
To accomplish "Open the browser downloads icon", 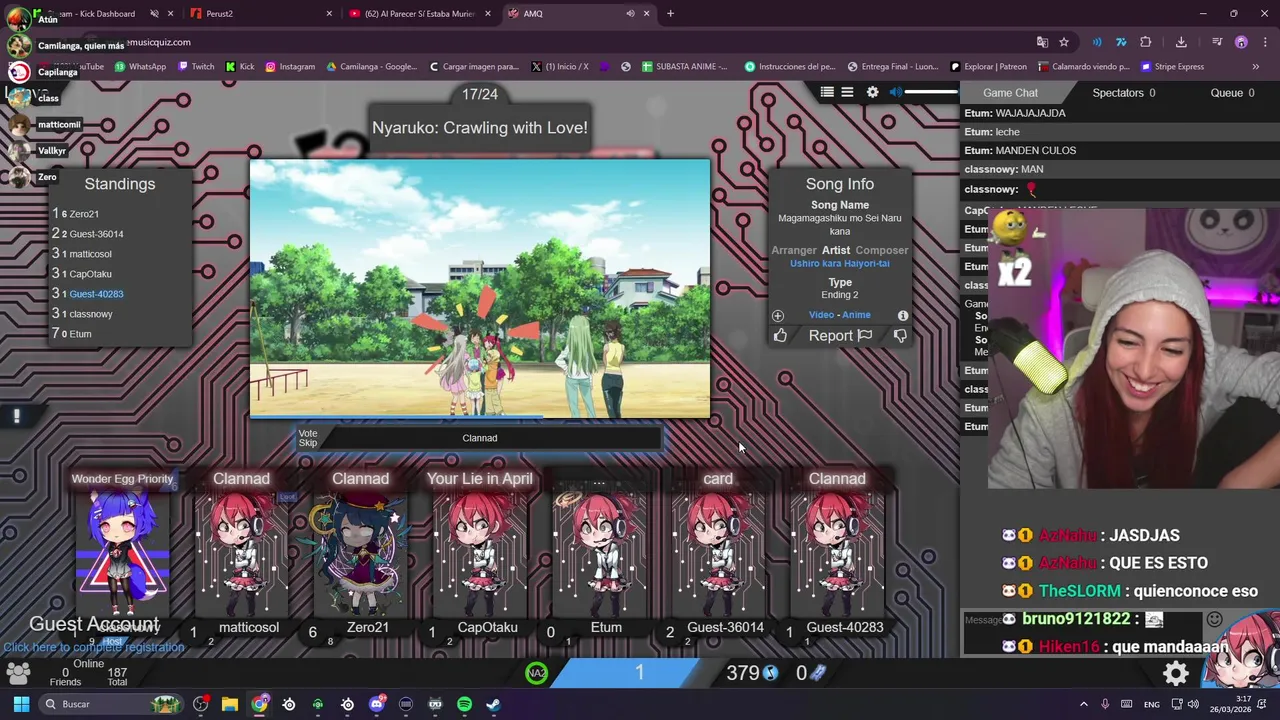I will (1181, 42).
